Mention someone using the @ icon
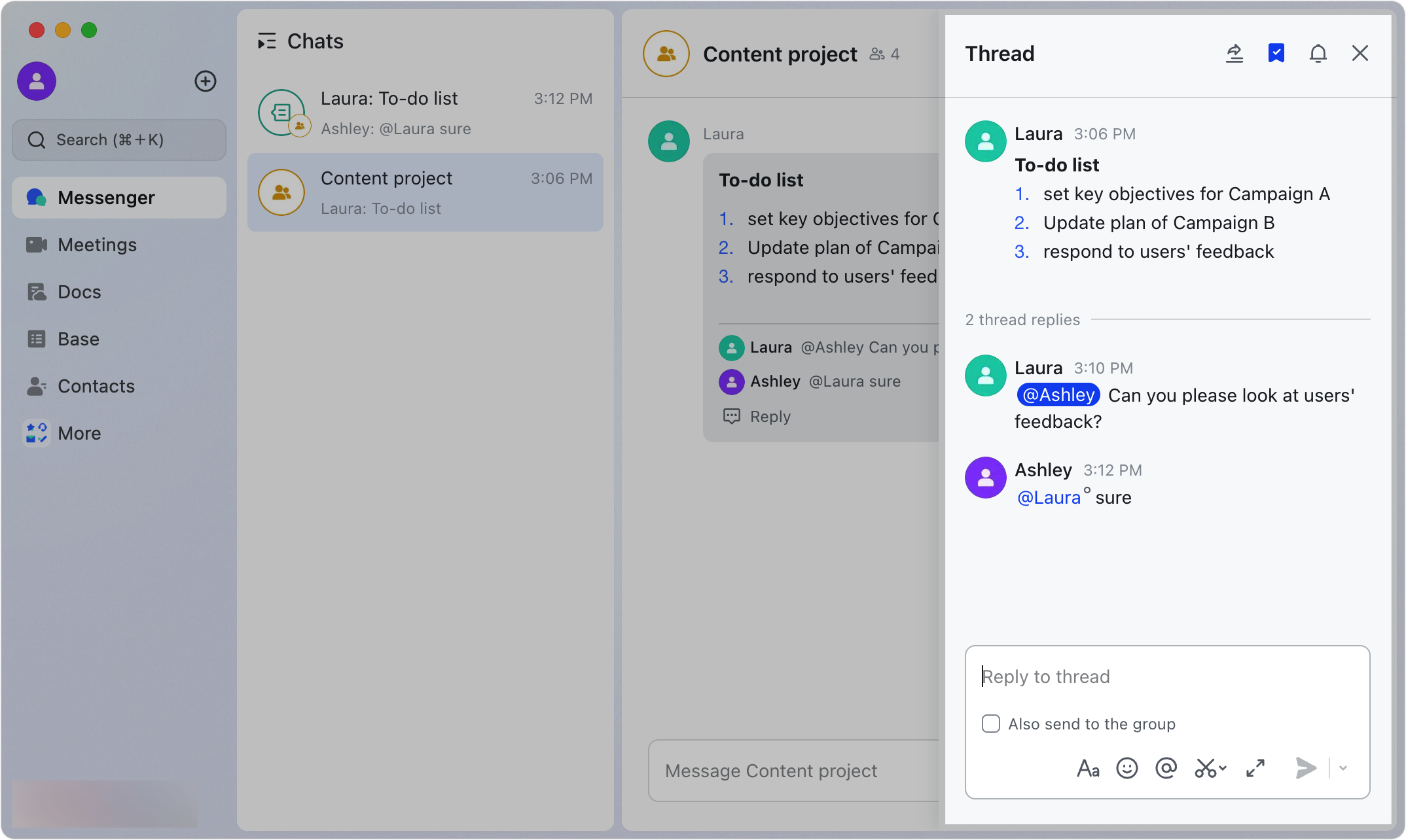 pyautogui.click(x=1166, y=768)
